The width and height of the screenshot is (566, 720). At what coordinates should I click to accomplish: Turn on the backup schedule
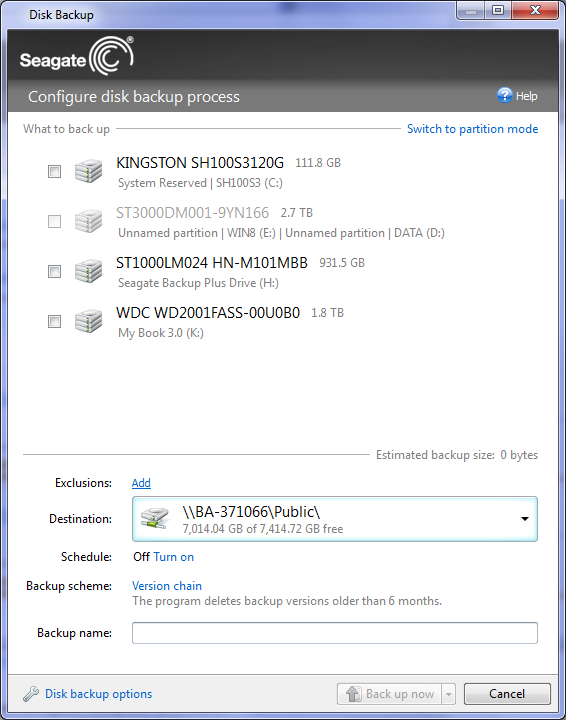pyautogui.click(x=174, y=557)
